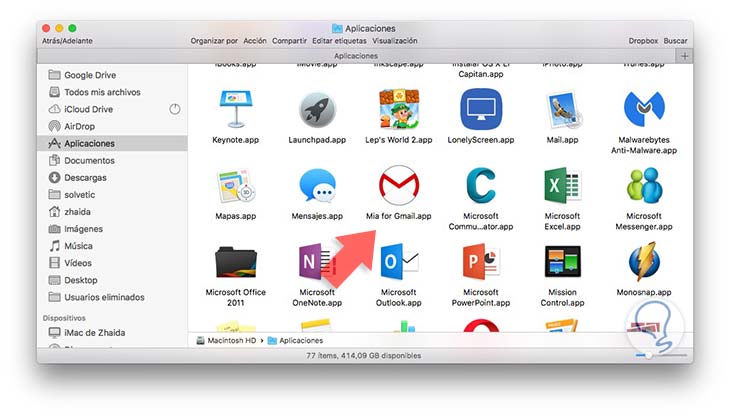The image size is (730, 416).
Task: Click the Aplicaciones window title folder icon
Action: (x=337, y=28)
